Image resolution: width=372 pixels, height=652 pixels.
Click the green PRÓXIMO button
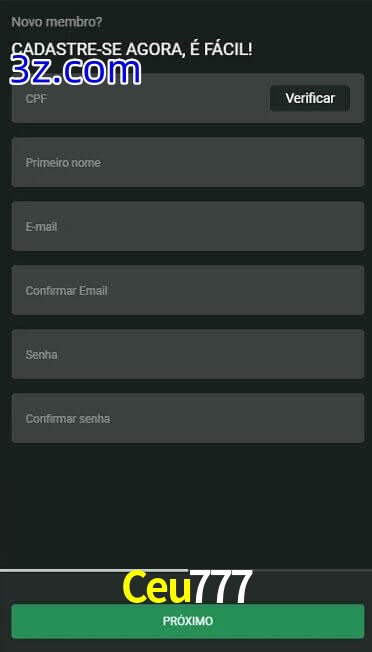coord(188,621)
